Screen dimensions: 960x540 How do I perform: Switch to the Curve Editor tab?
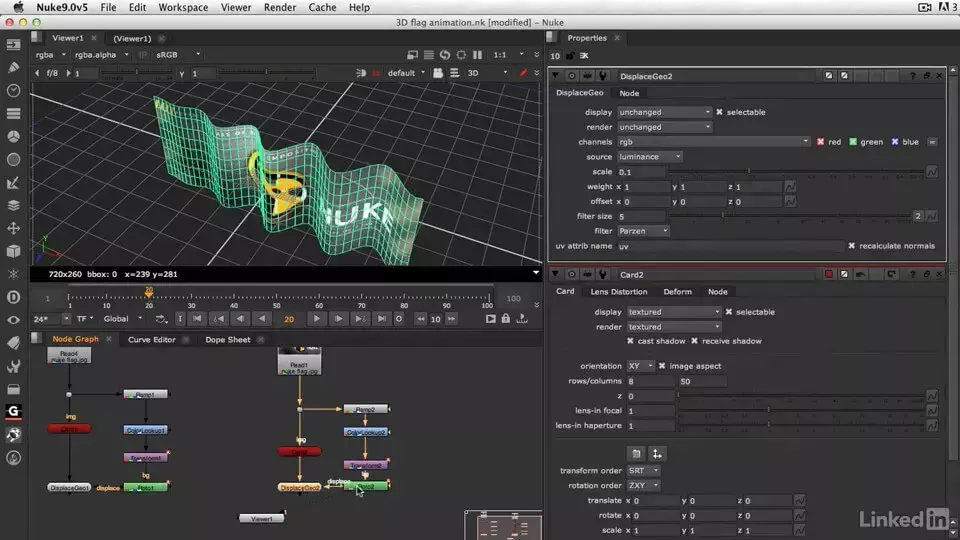(152, 340)
